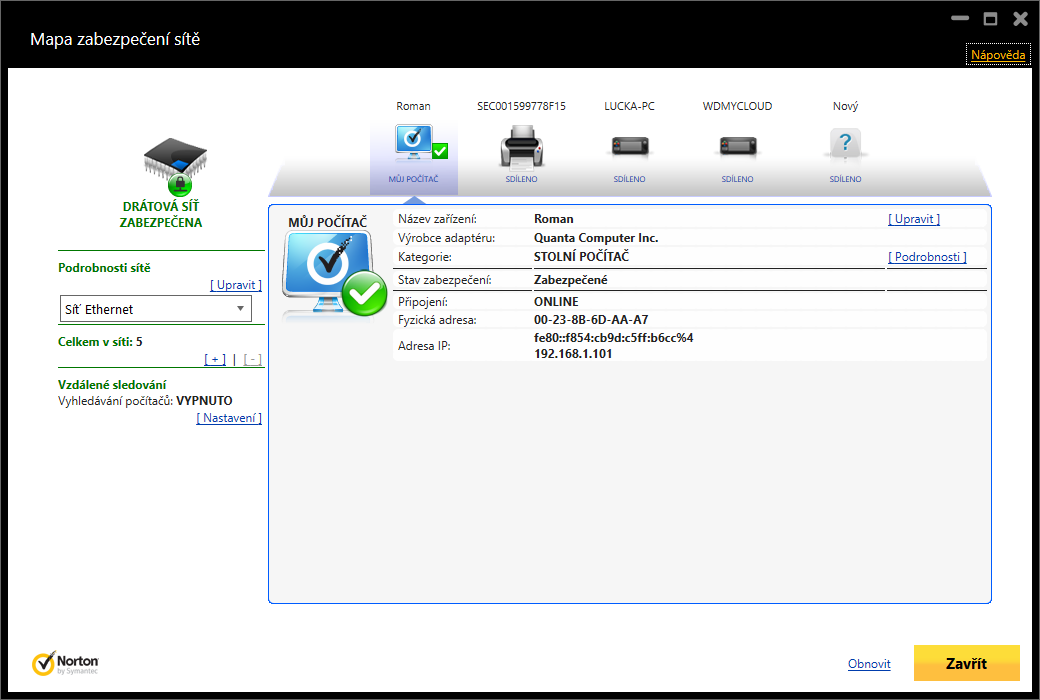The image size is (1040, 700).
Task: Click the Quanta Computer Inc. value
Action: click(x=596, y=238)
